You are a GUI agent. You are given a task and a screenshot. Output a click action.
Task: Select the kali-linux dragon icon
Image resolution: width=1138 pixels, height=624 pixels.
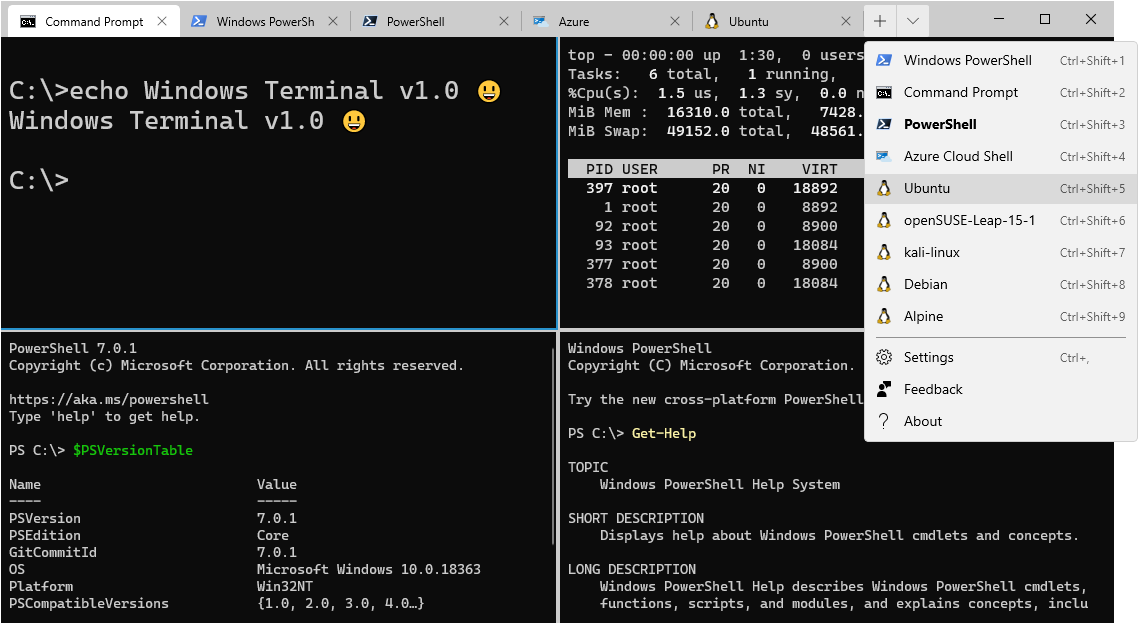pos(883,252)
